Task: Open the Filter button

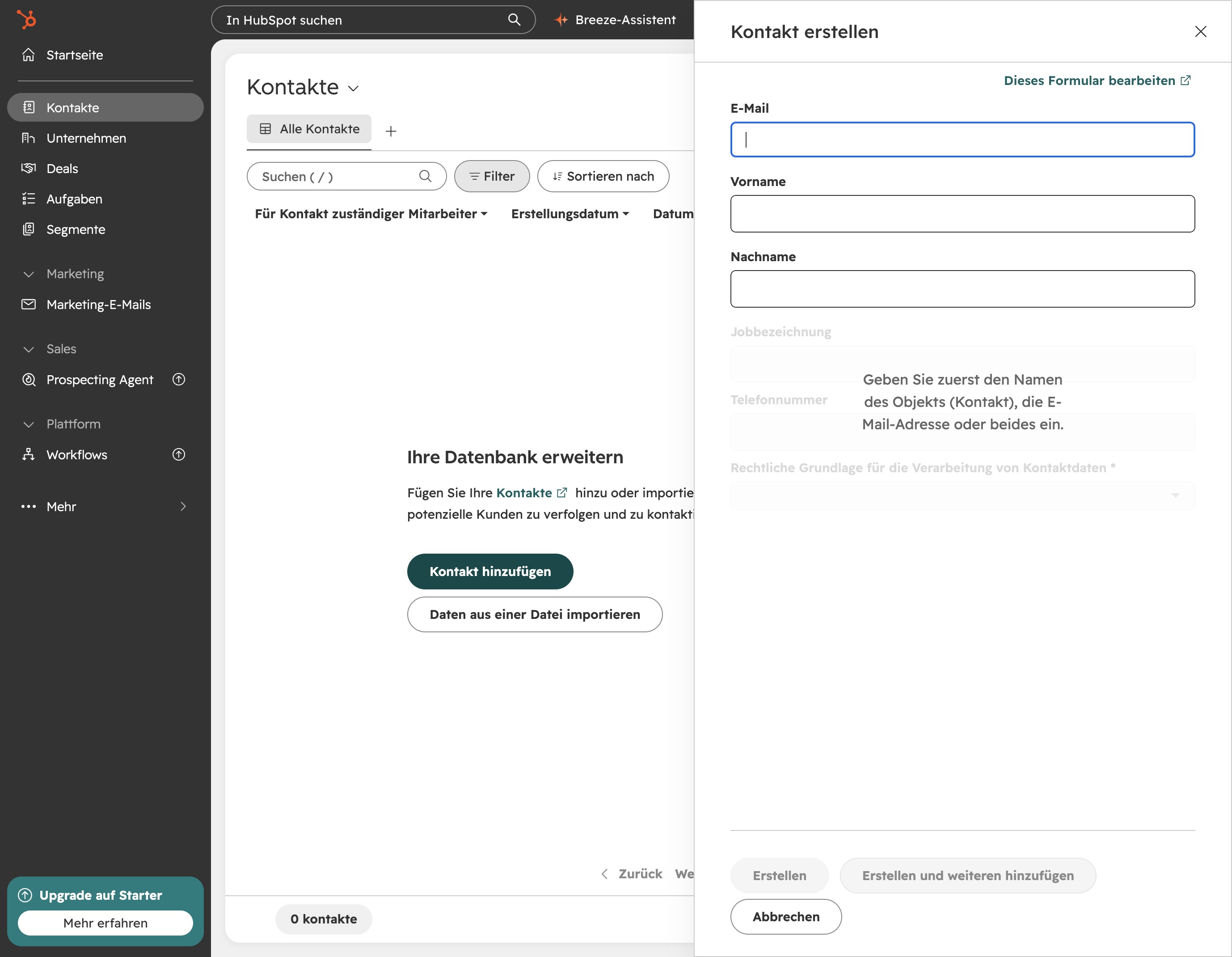Action: pyautogui.click(x=492, y=177)
